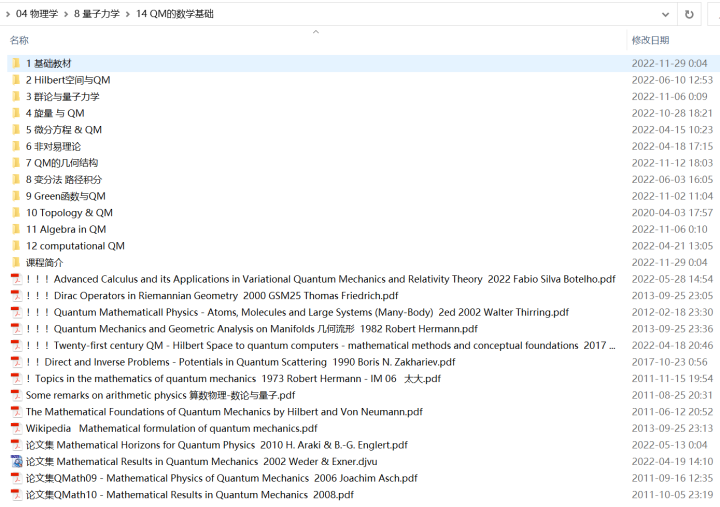Select Some remarks on arithmetic physics file name

pos(160,395)
